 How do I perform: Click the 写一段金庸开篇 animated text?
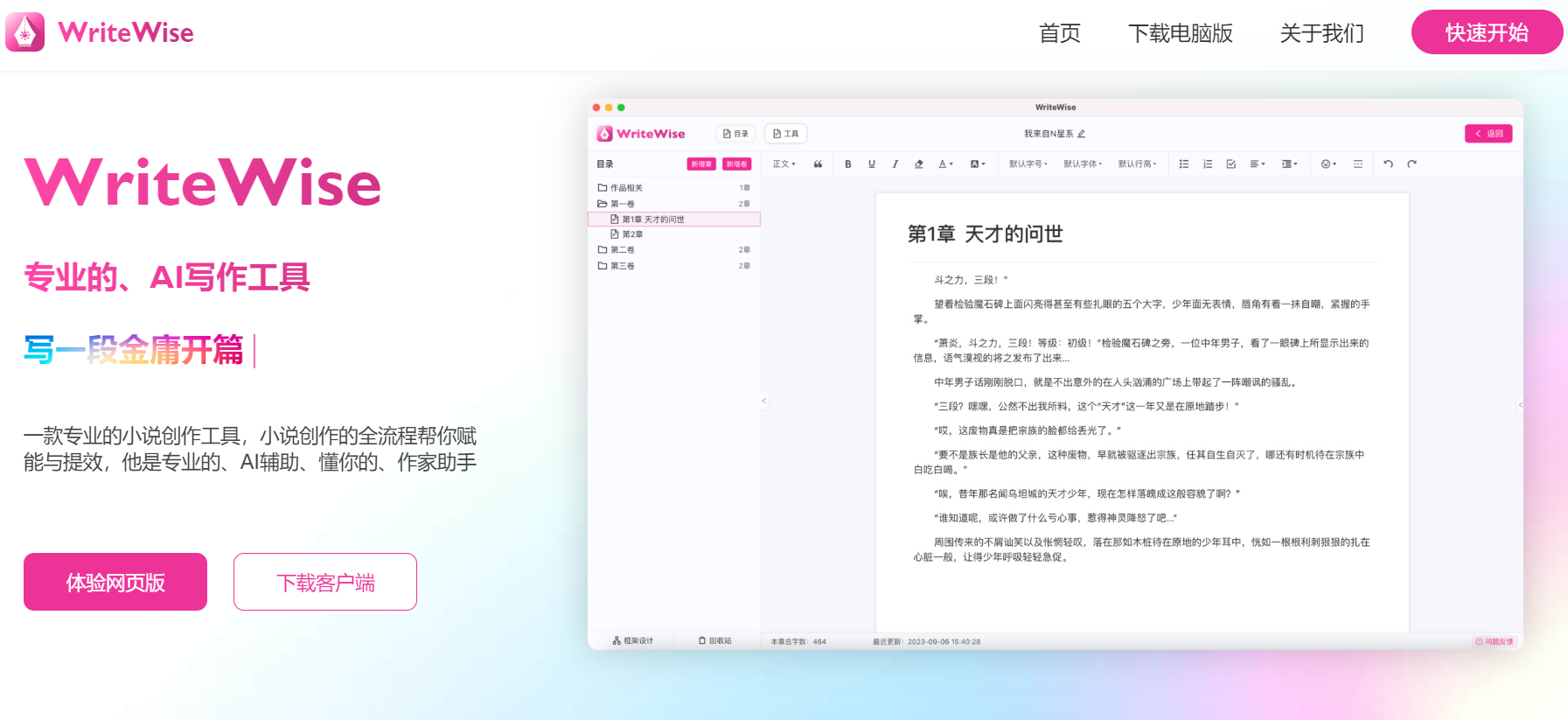point(134,350)
